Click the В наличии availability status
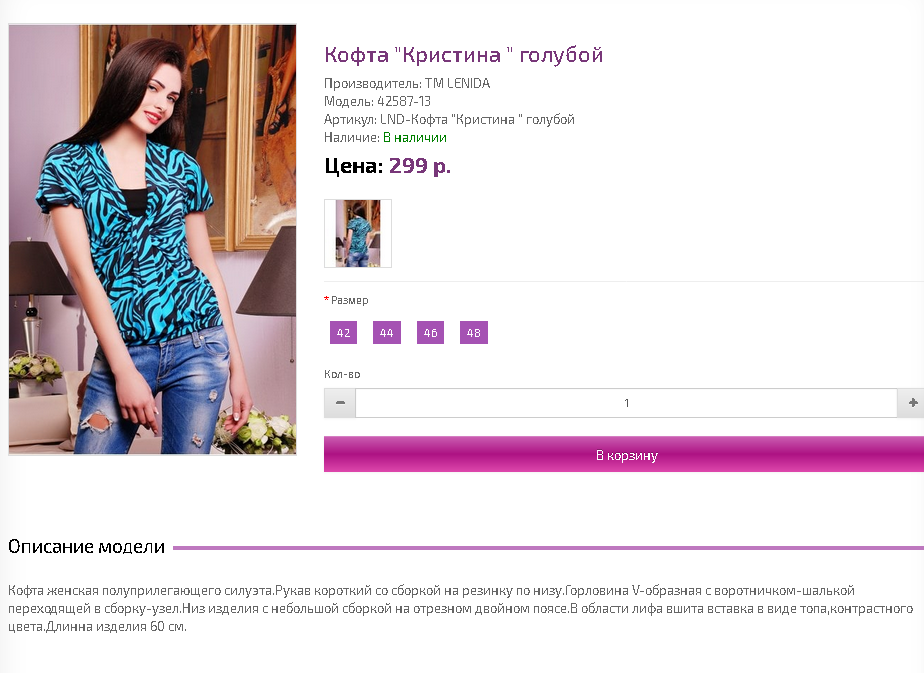Viewport: 924px width, 673px height. 415,137
